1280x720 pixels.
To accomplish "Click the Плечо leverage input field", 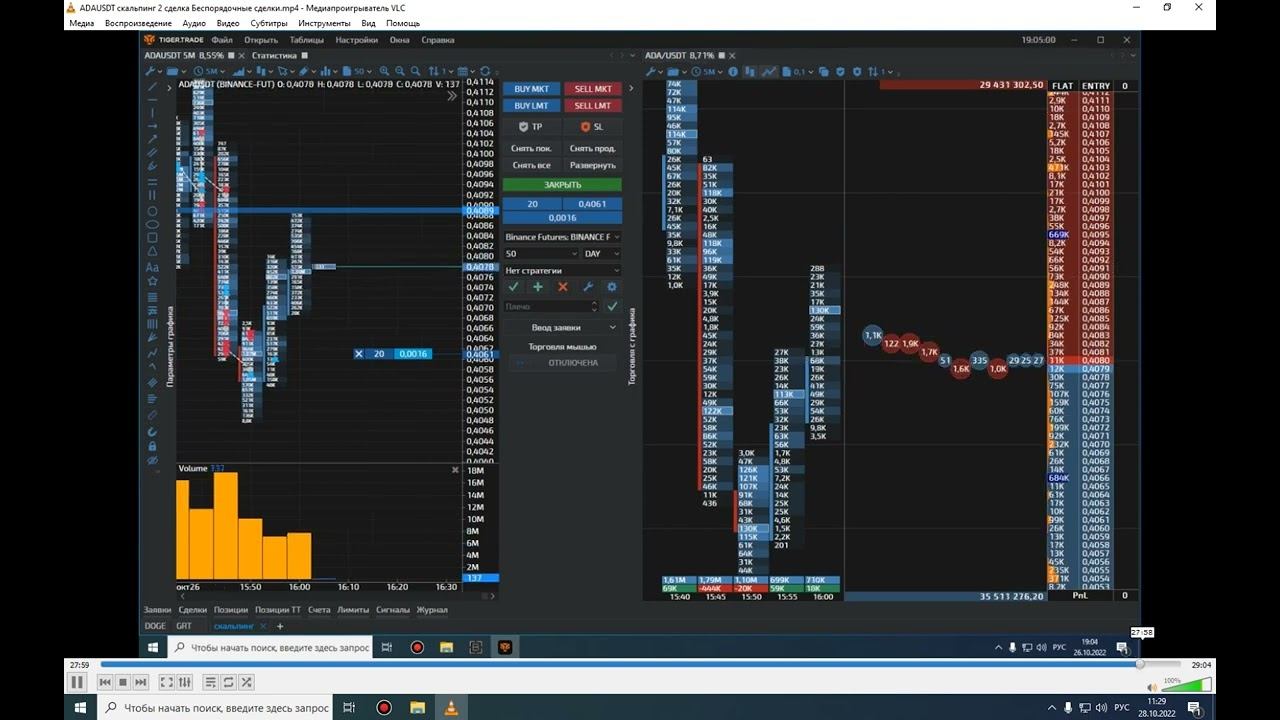I will (551, 306).
